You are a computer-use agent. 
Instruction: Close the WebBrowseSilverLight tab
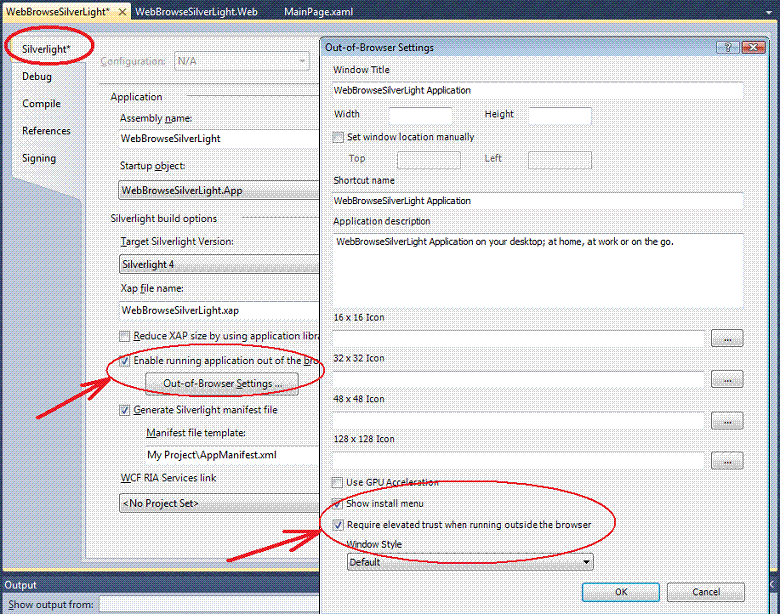(122, 11)
